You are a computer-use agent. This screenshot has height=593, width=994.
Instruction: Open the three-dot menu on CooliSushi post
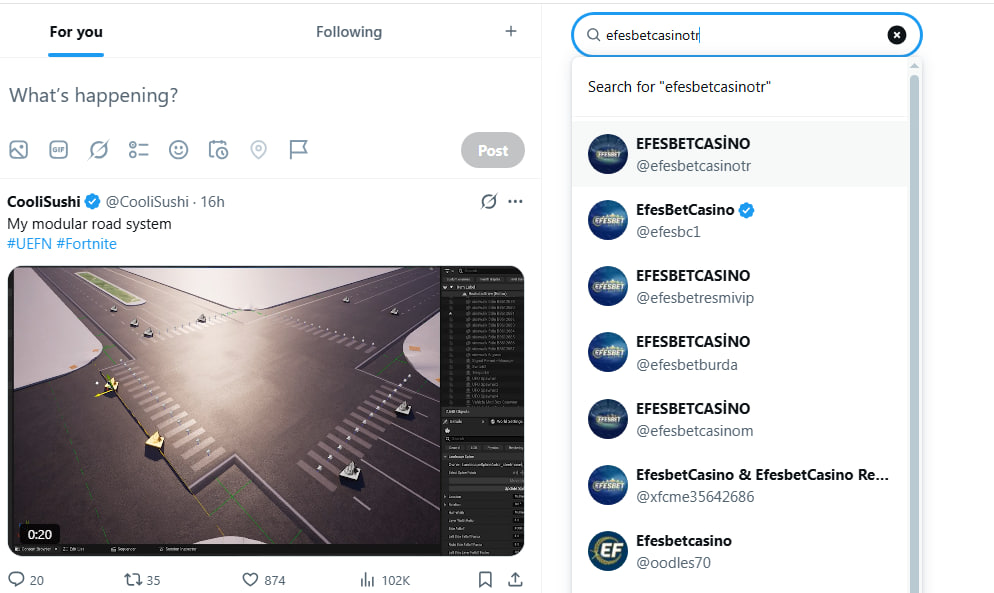pos(515,202)
